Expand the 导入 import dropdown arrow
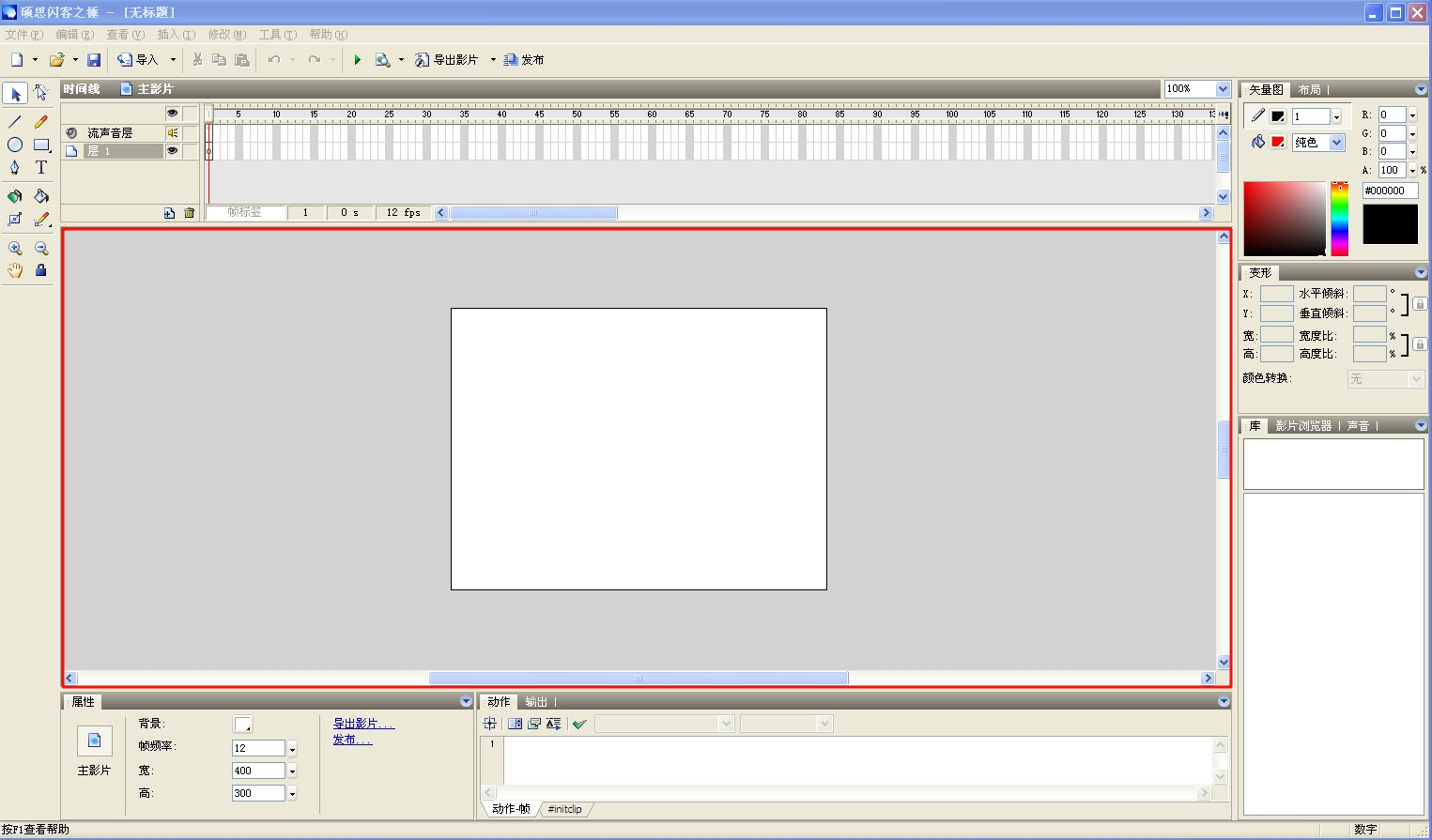This screenshot has height=840, width=1432. click(173, 60)
